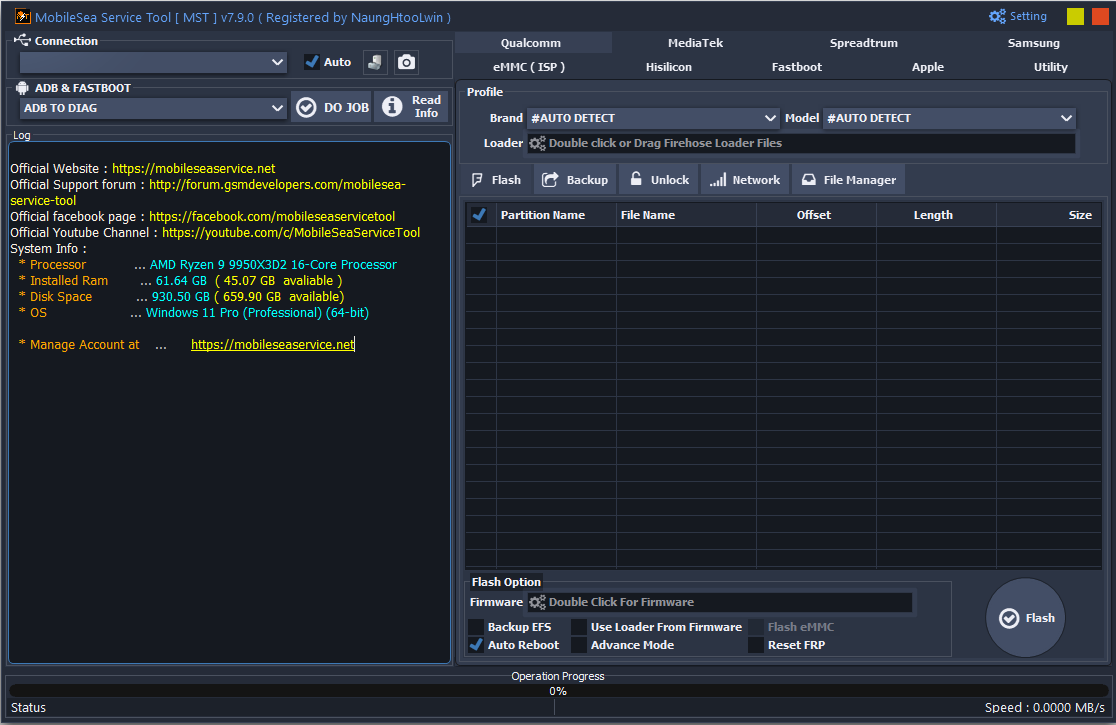
Task: Click the Windows 11 Pro OS text
Action: pos(258,313)
